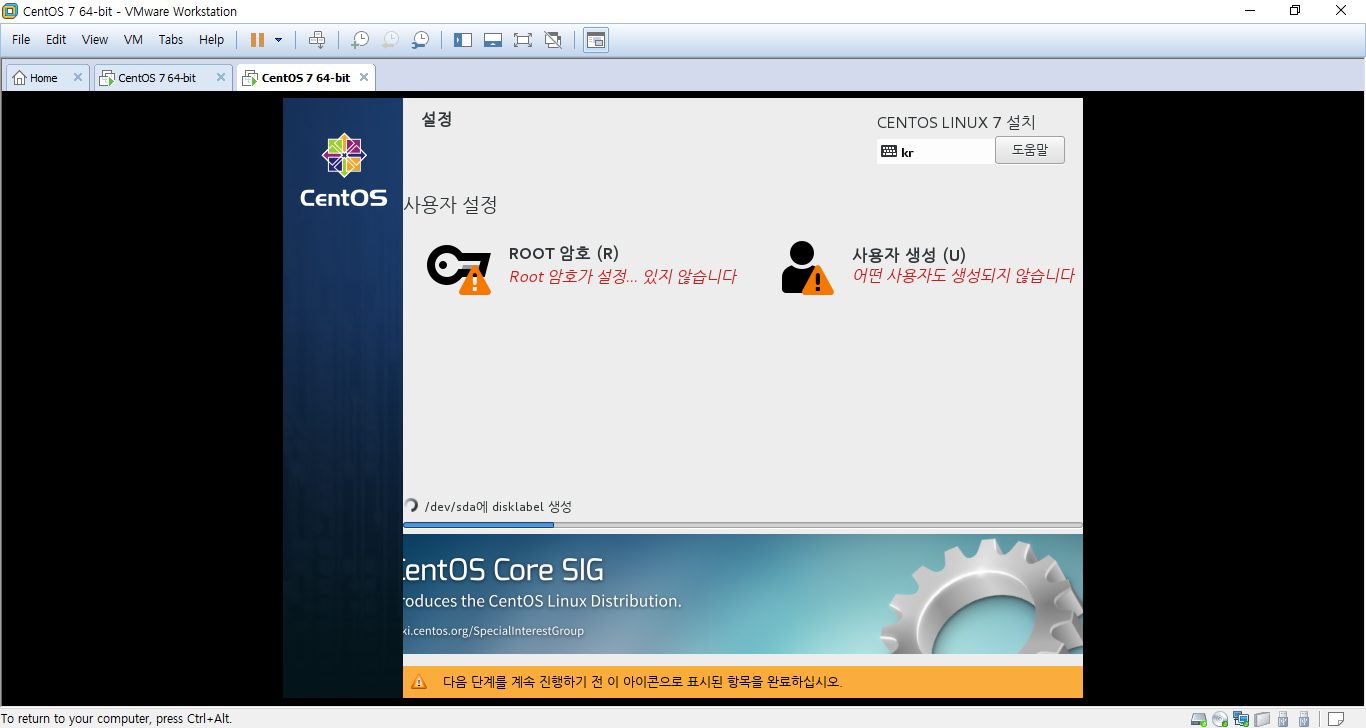
Task: Open the File menu
Action: 21,40
